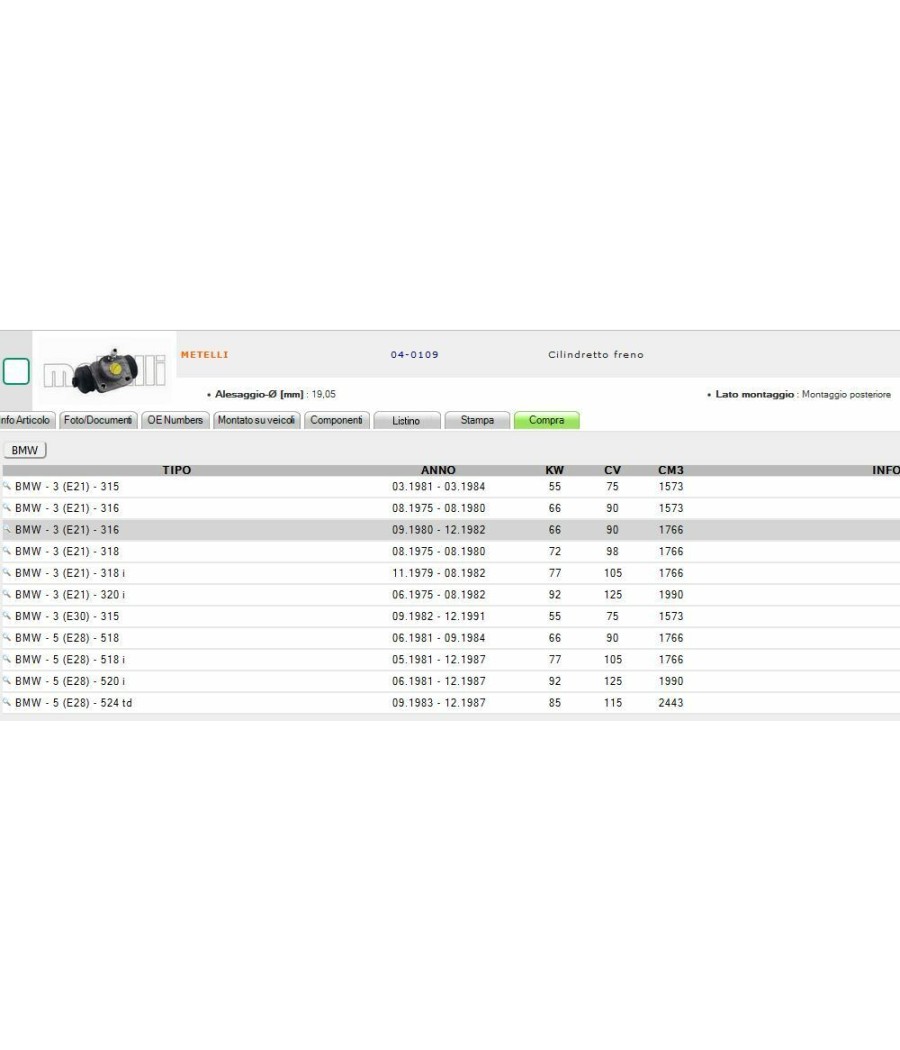Click the Alesaggio-Ø 19,05 specification
Image resolution: width=900 pixels, height=1050 pixels.
tap(272, 394)
